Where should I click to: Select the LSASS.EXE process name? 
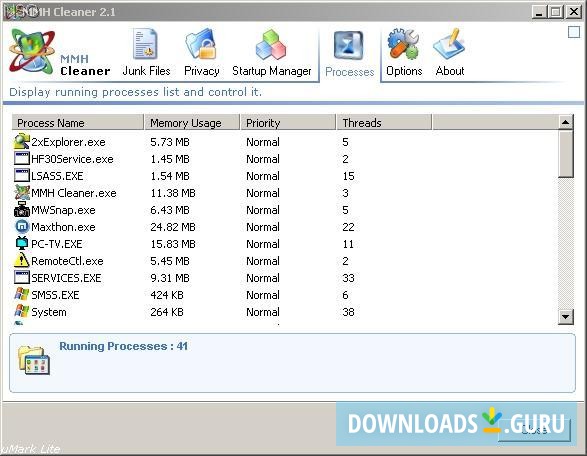(x=57, y=176)
